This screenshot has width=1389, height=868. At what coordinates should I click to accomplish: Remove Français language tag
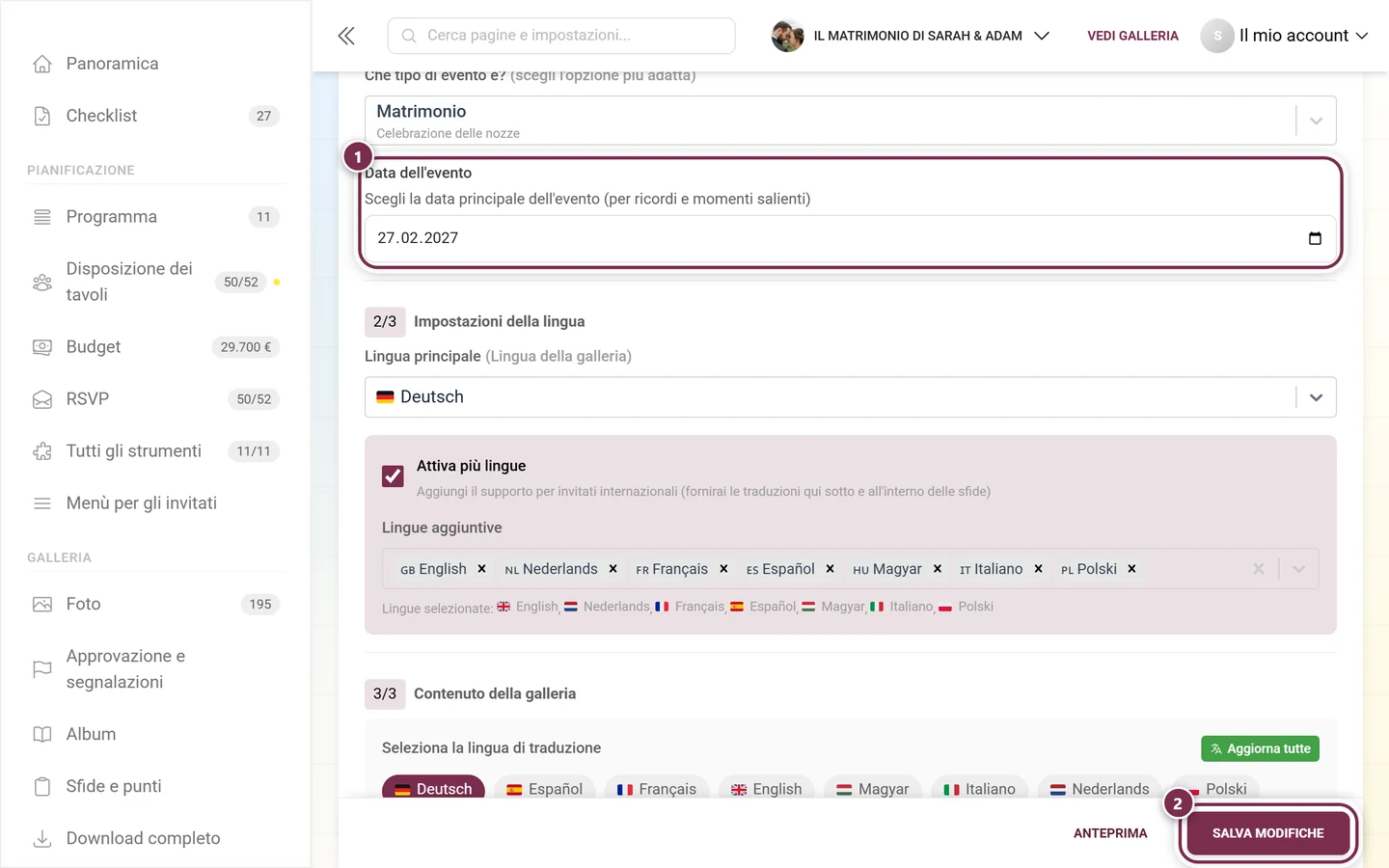723,569
